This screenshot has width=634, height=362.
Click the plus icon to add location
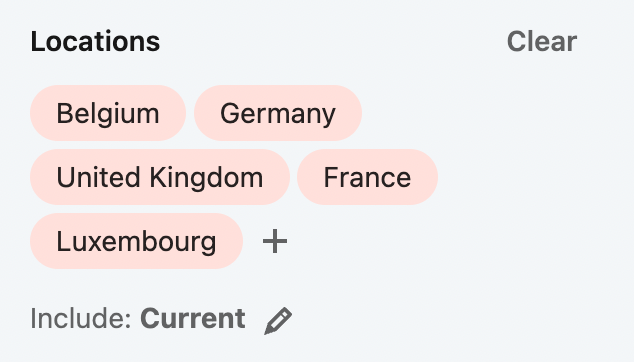(x=275, y=241)
